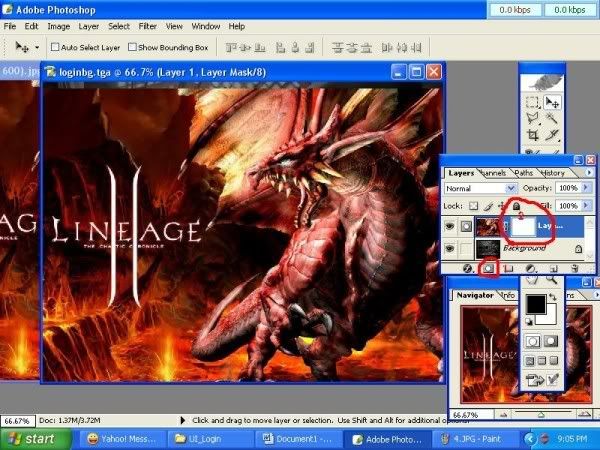Switch to Yahoo Messenger in taskbar

coord(122,439)
